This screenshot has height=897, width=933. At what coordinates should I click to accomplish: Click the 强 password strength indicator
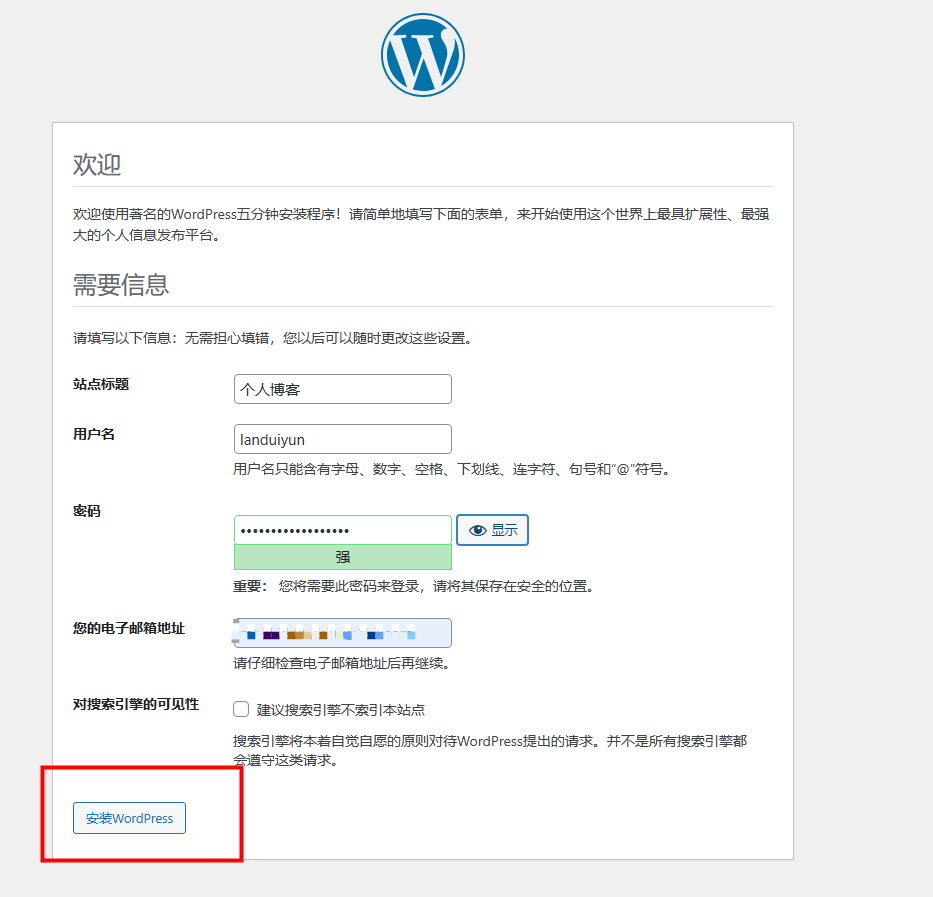click(x=343, y=557)
